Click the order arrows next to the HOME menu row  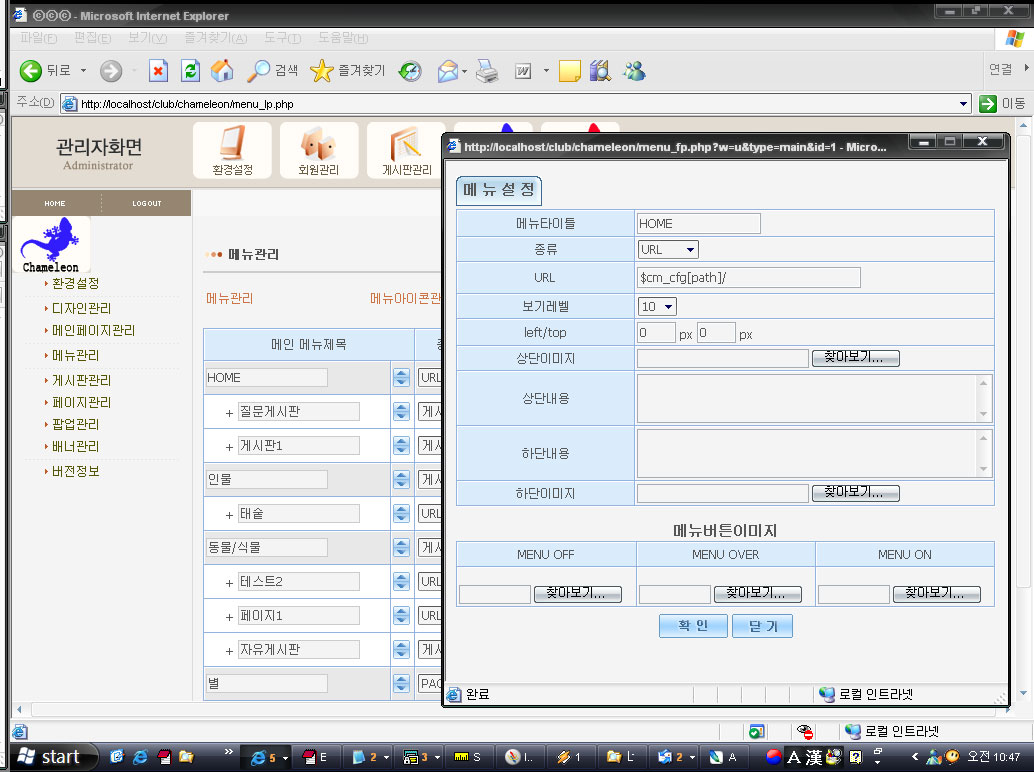point(401,378)
